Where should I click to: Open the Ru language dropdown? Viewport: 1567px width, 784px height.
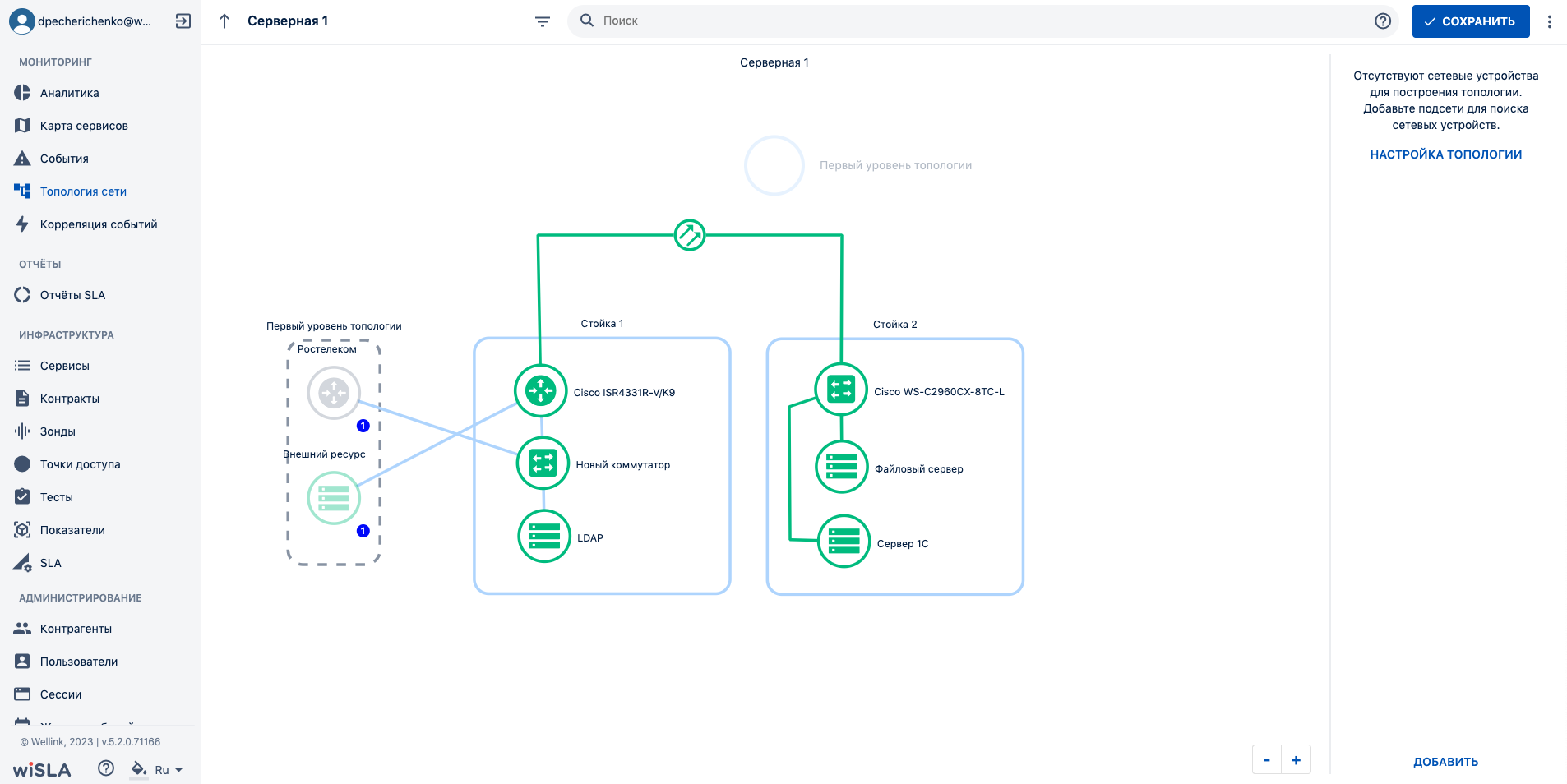point(169,770)
